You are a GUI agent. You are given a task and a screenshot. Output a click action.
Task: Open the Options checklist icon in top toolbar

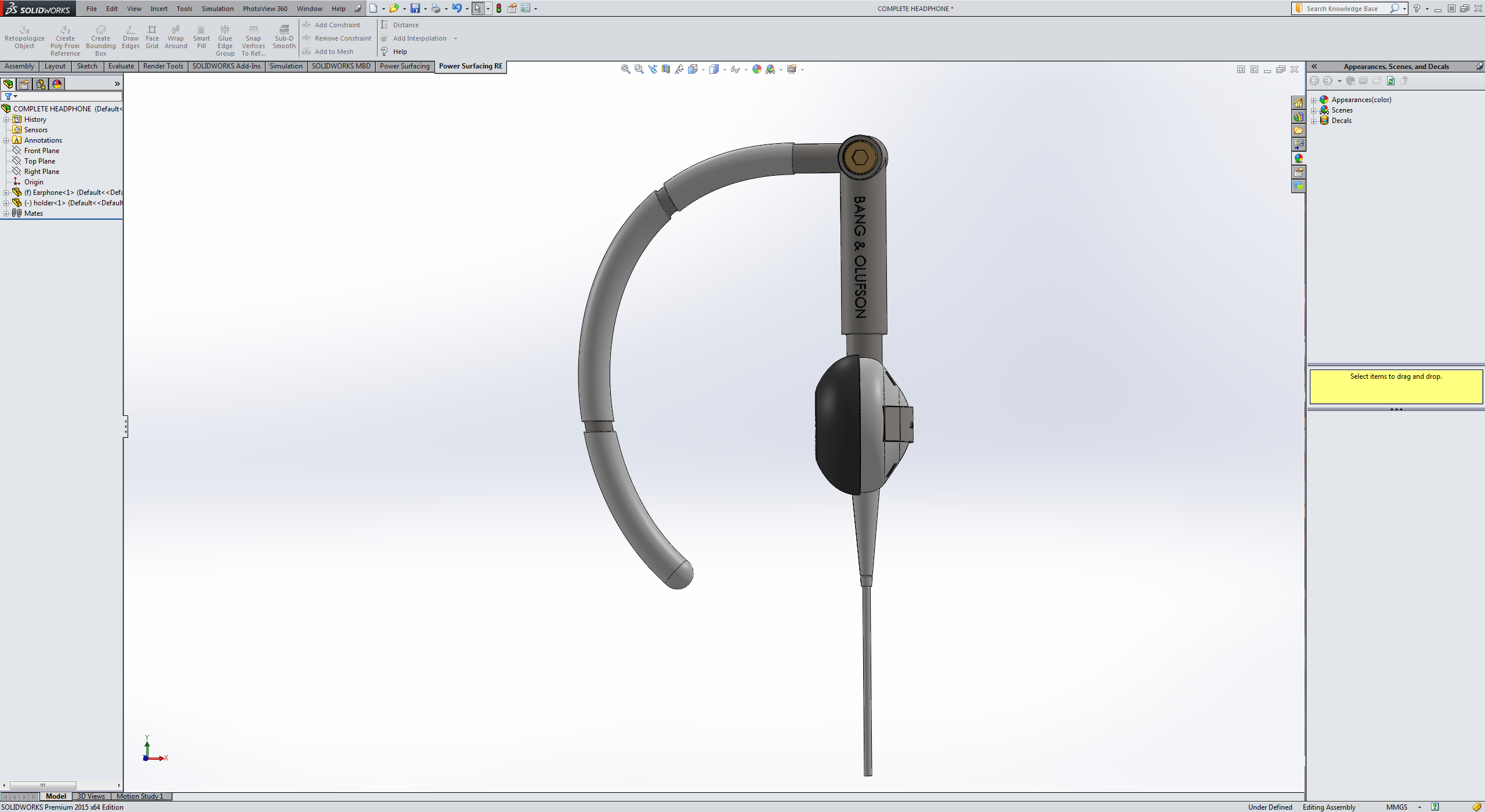tap(526, 8)
